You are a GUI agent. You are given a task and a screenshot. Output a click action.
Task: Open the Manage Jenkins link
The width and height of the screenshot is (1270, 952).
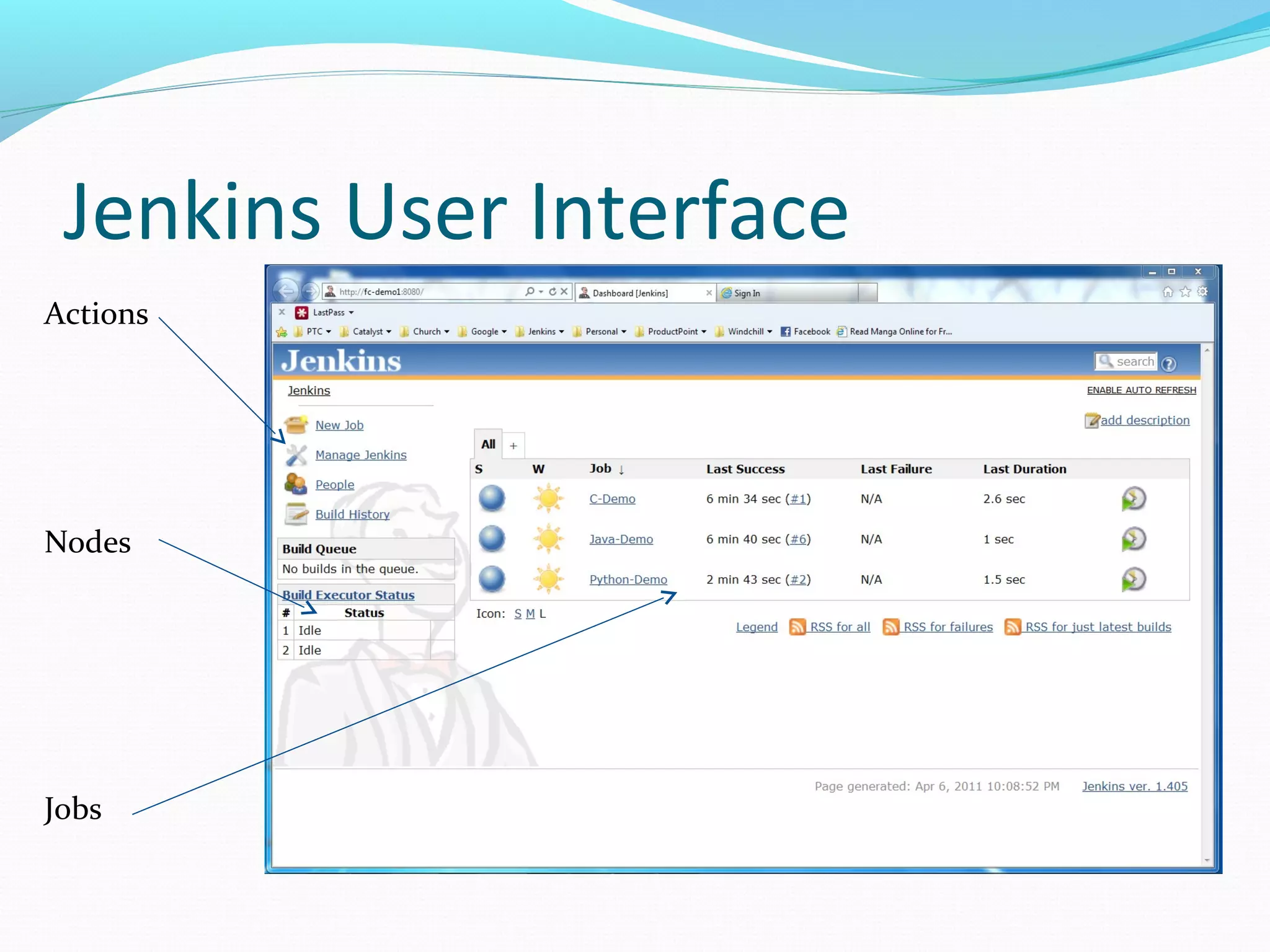[x=361, y=455]
